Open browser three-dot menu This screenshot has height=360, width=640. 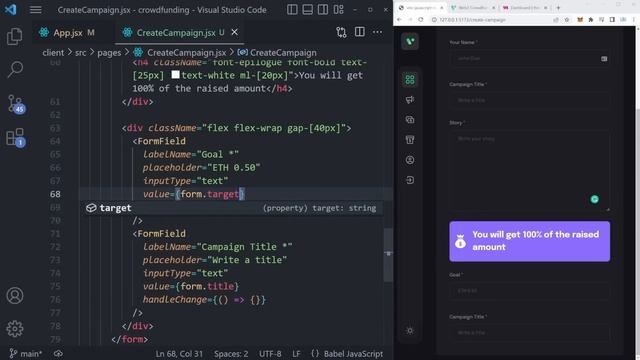(x=634, y=20)
